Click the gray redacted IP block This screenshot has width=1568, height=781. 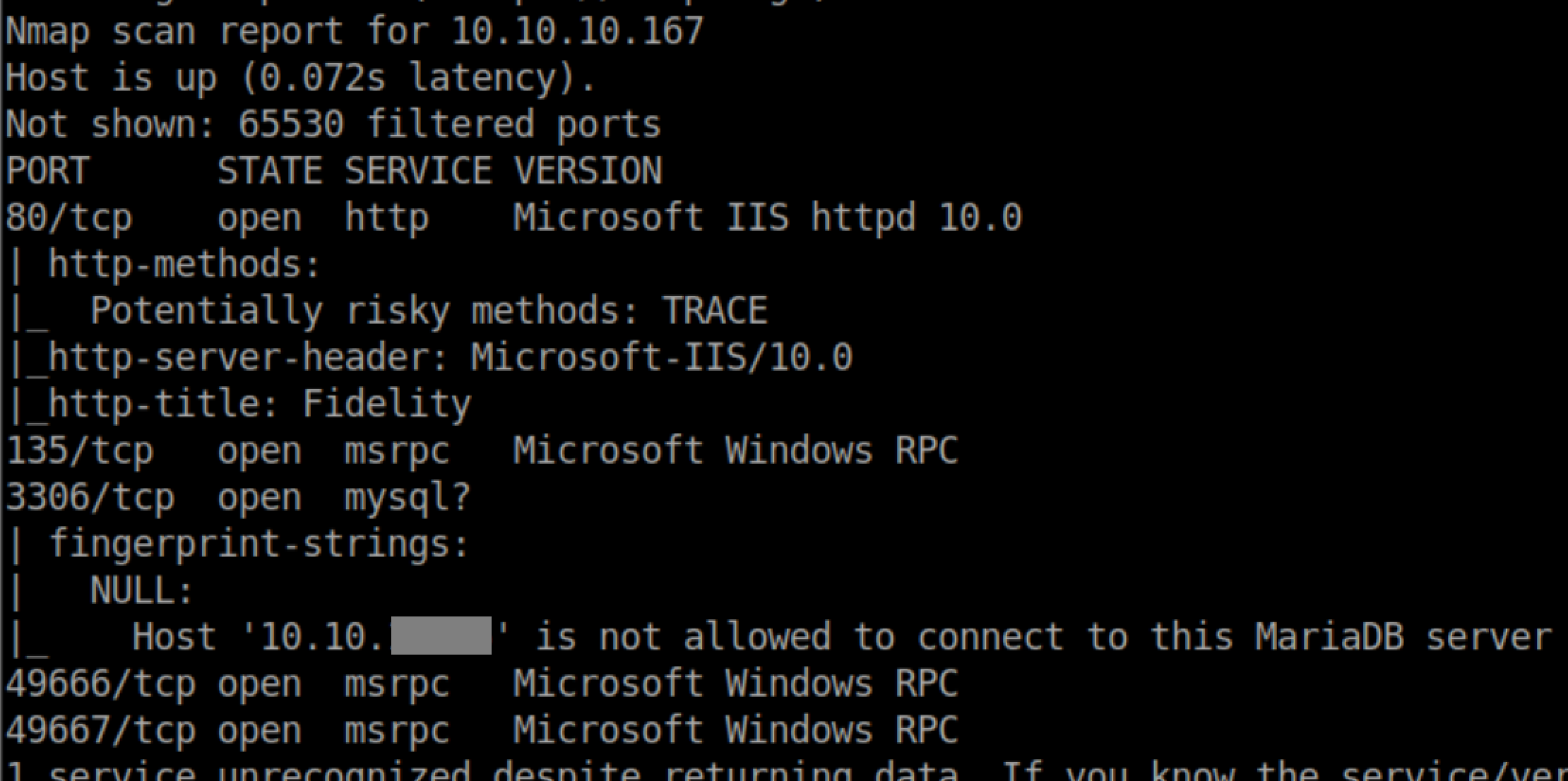pos(441,636)
